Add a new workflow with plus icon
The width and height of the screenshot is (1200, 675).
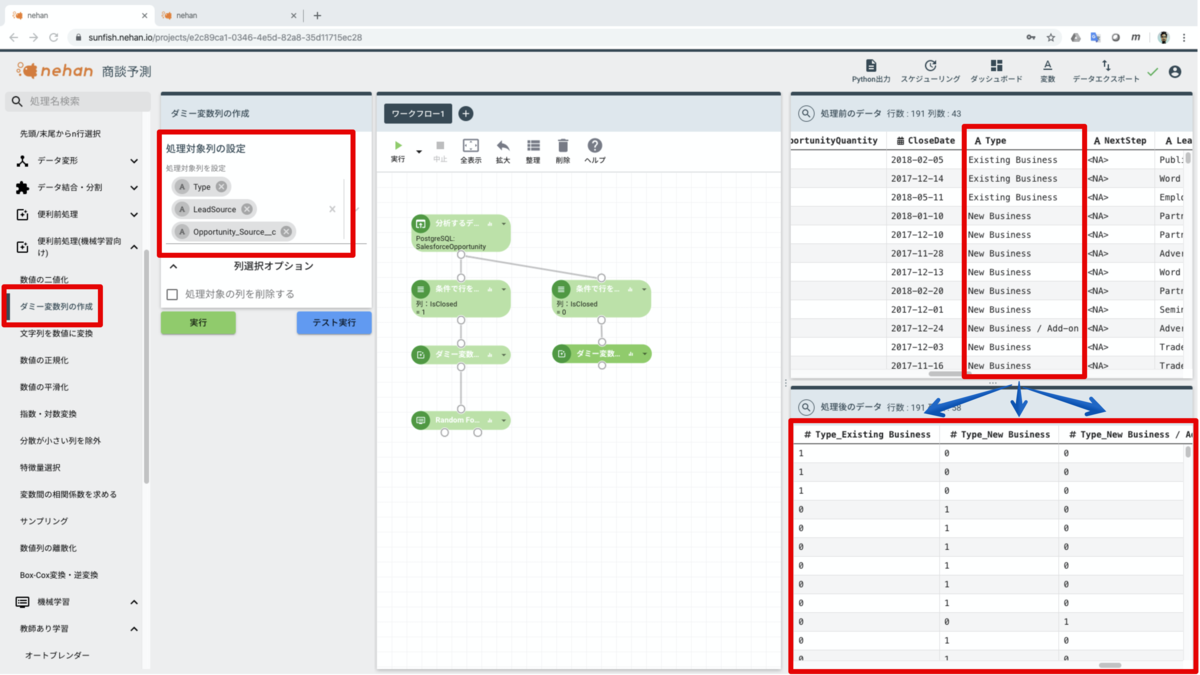coord(465,114)
